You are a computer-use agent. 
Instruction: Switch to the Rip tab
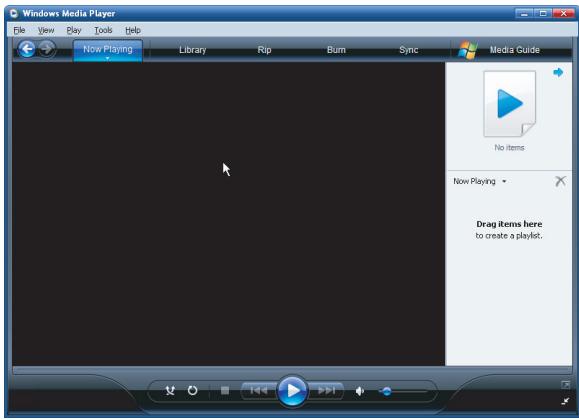click(264, 50)
